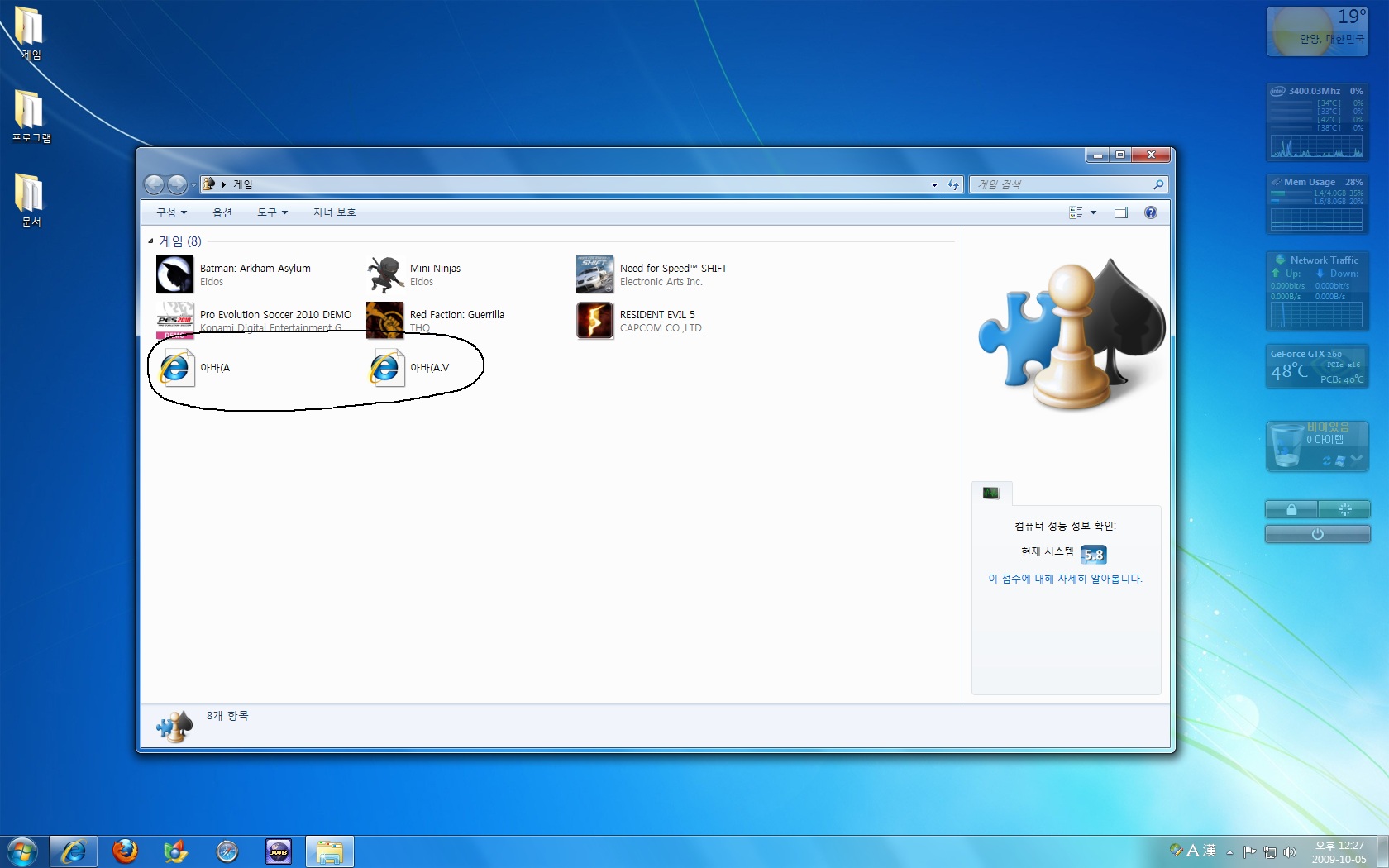The image size is (1389, 868).
Task: Toggle the preview pane button
Action: (x=1120, y=212)
